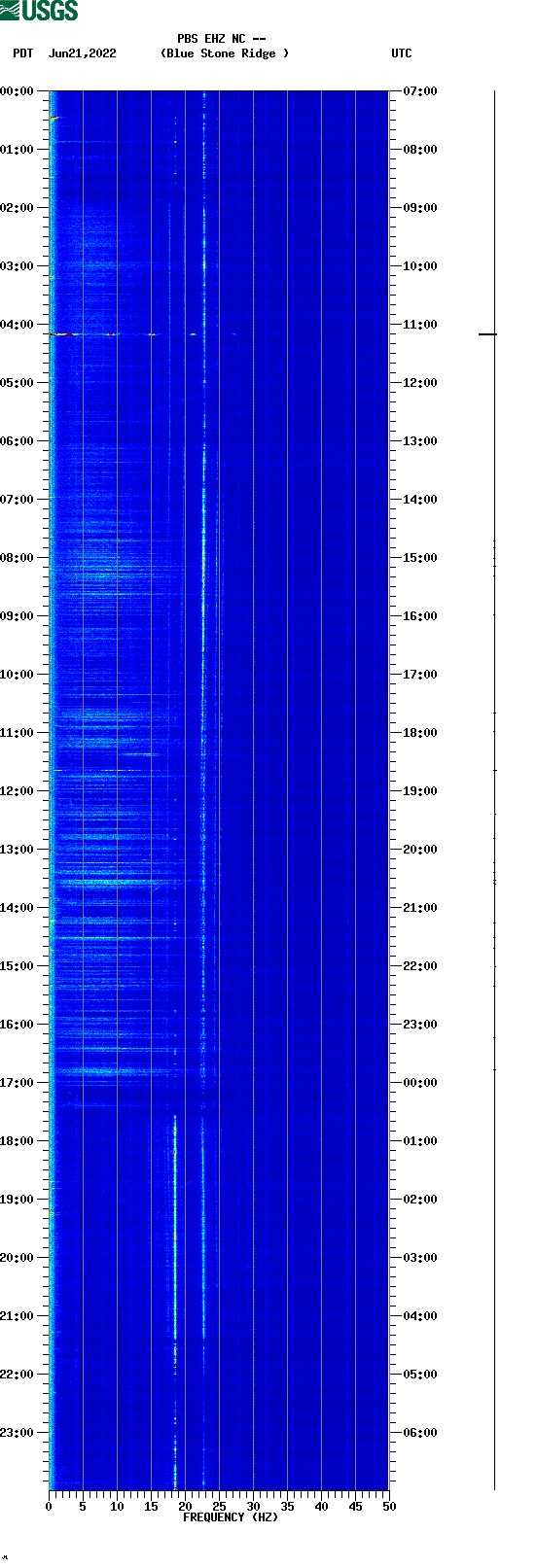This screenshot has width=537, height=1568.
Task: Click PDT time label '21:00'
Action: click(x=17, y=1316)
